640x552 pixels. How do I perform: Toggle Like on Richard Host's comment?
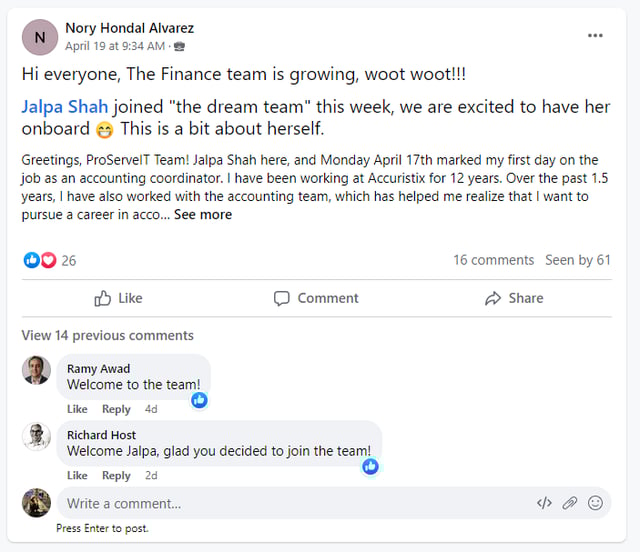77,475
